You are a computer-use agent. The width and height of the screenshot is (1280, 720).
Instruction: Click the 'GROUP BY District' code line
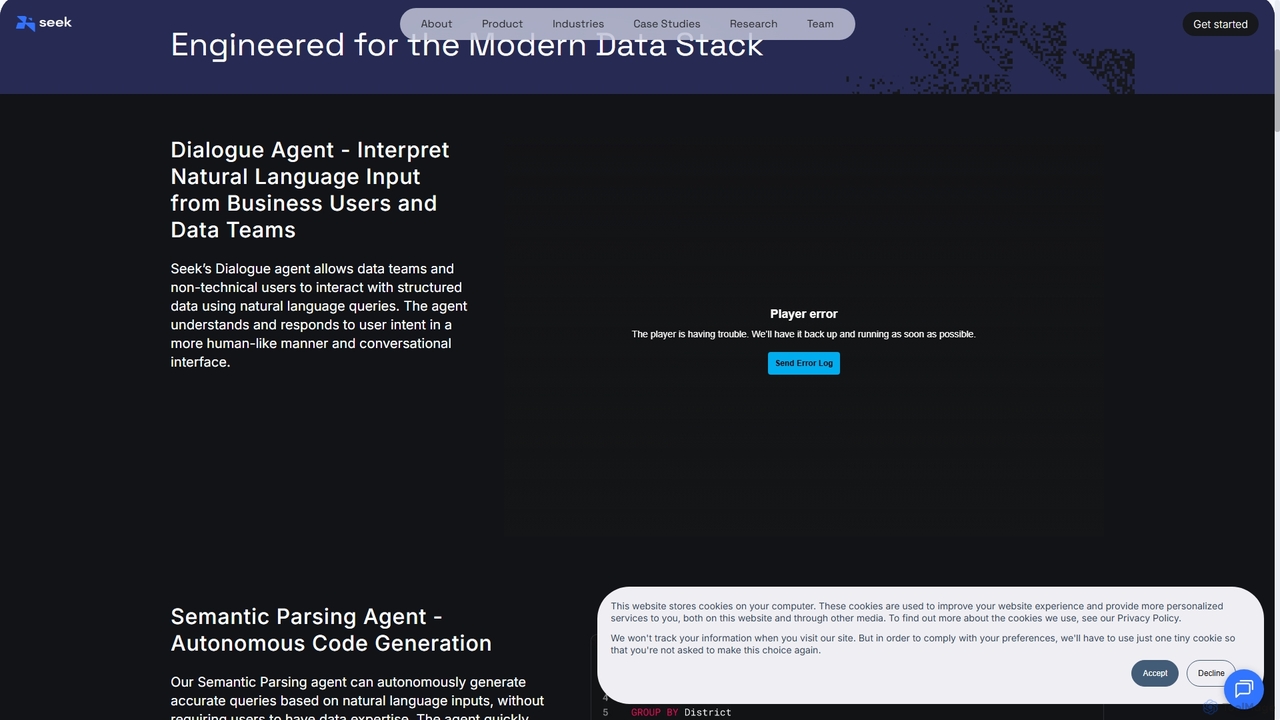point(681,712)
